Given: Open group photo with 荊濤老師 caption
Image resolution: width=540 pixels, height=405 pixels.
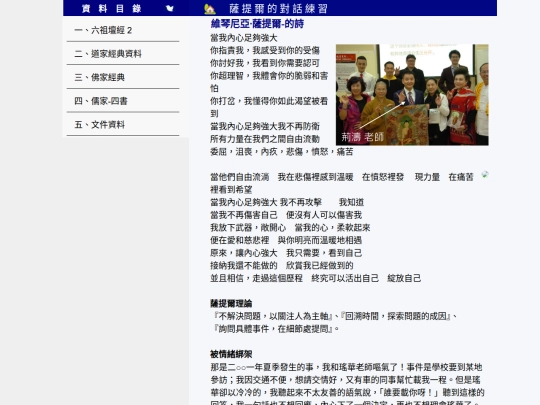Looking at the screenshot, I should 412,95.
